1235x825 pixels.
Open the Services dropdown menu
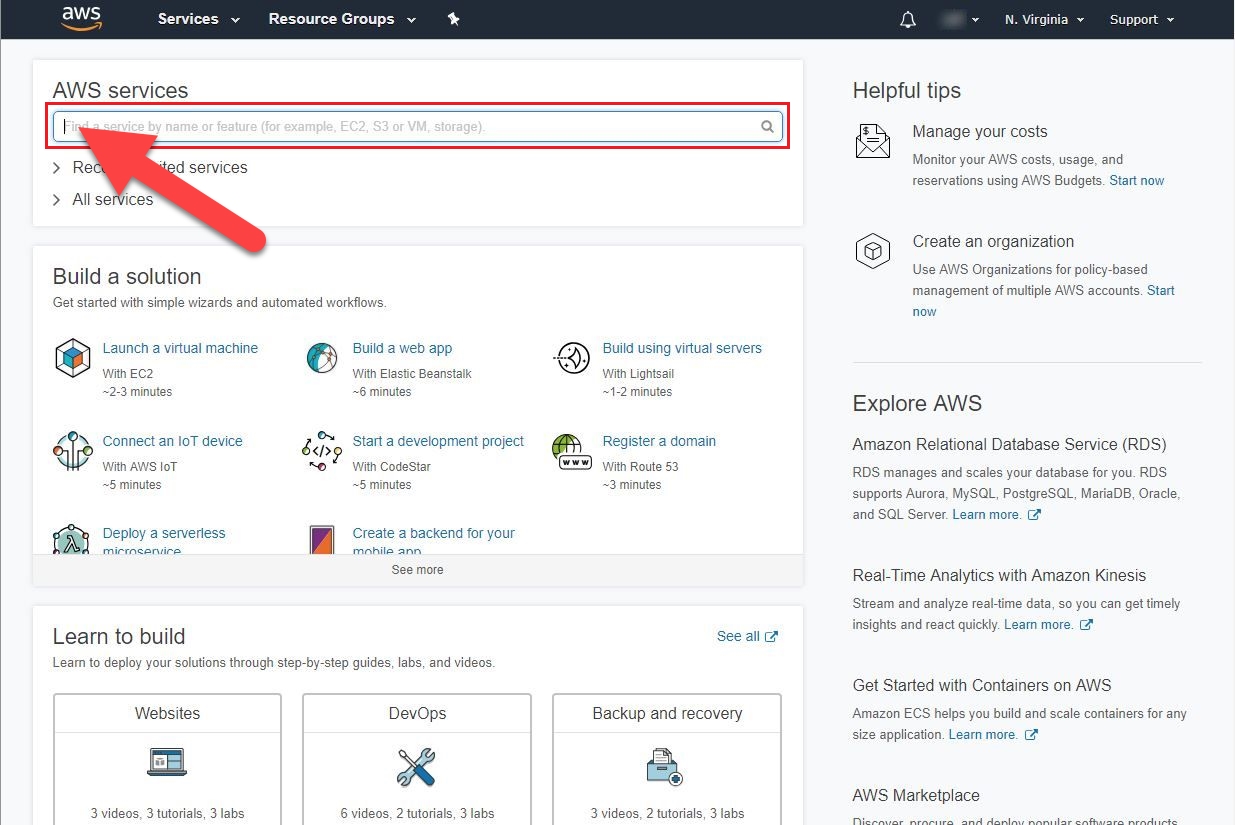198,19
